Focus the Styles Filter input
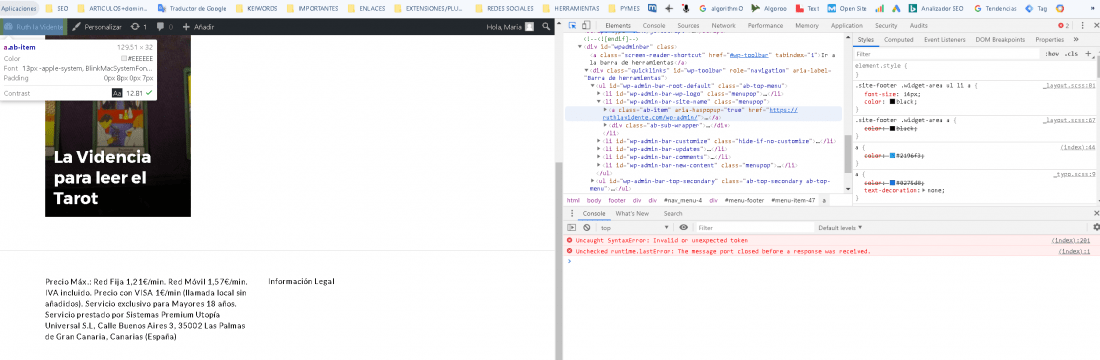 (x=947, y=53)
